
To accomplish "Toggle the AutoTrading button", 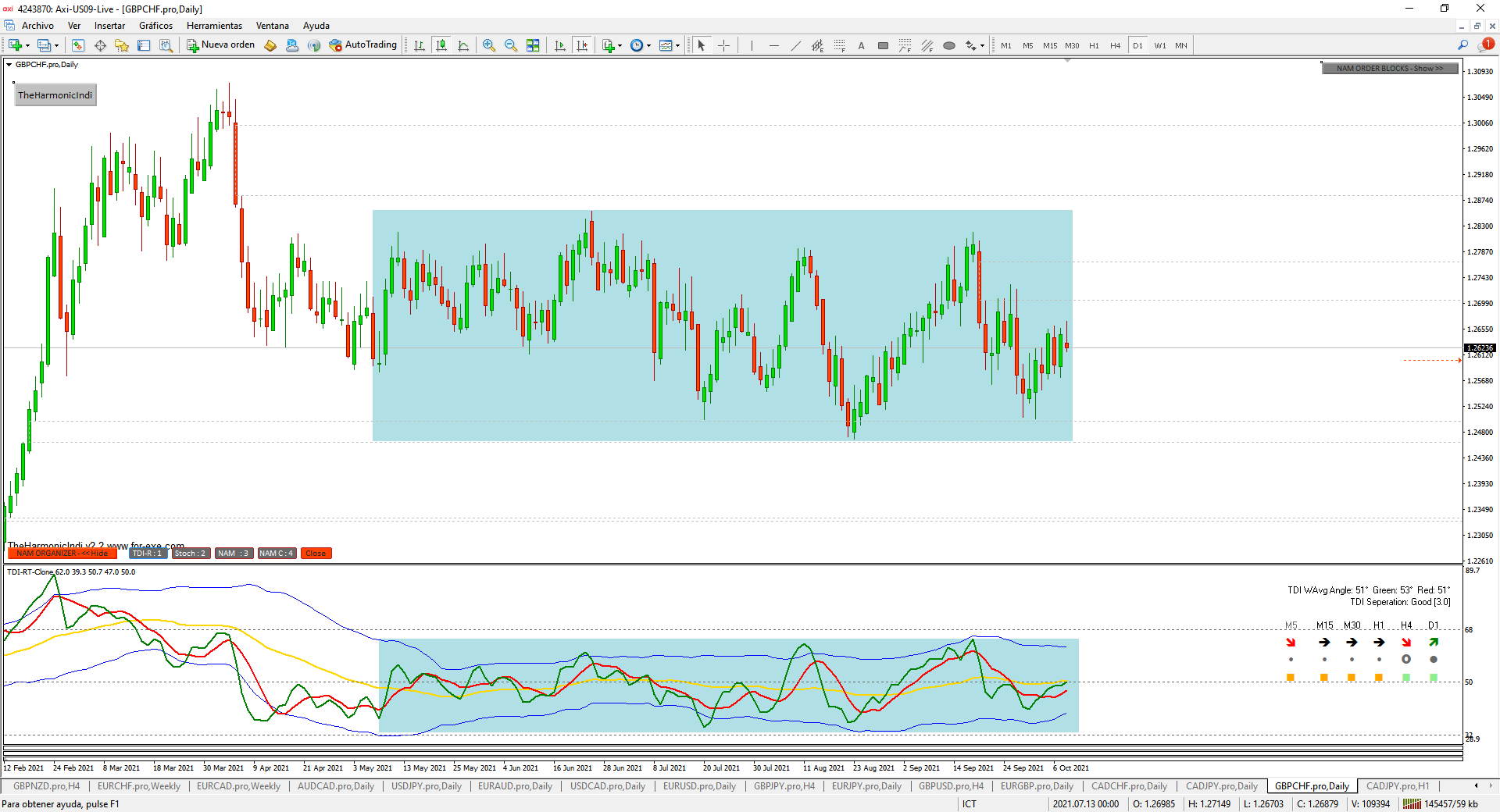I will click(363, 45).
